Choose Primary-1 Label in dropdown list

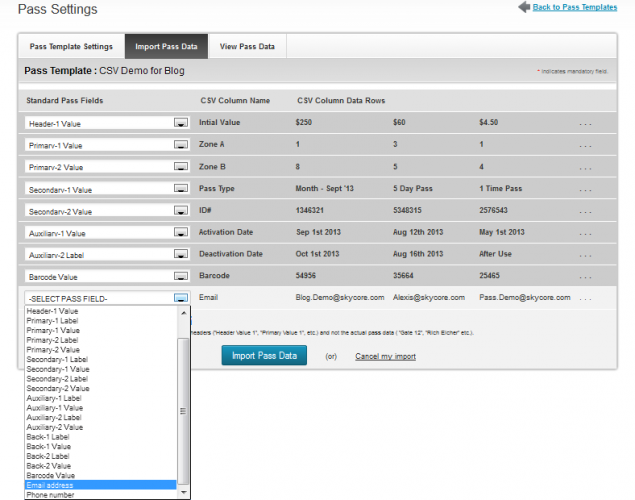click(101, 321)
